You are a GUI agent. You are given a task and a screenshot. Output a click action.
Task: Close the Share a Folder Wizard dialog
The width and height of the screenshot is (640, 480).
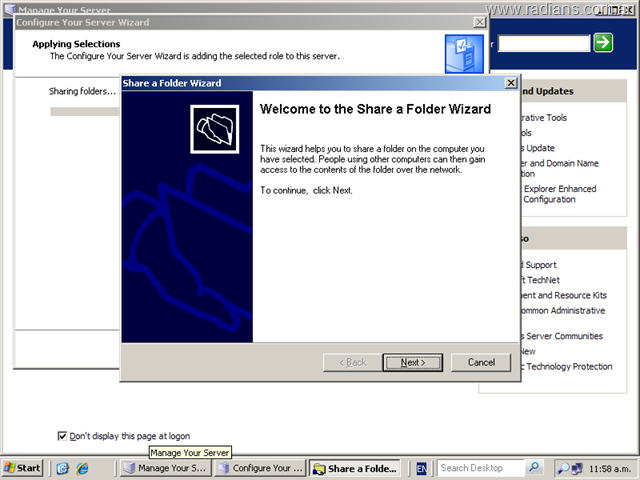[511, 83]
